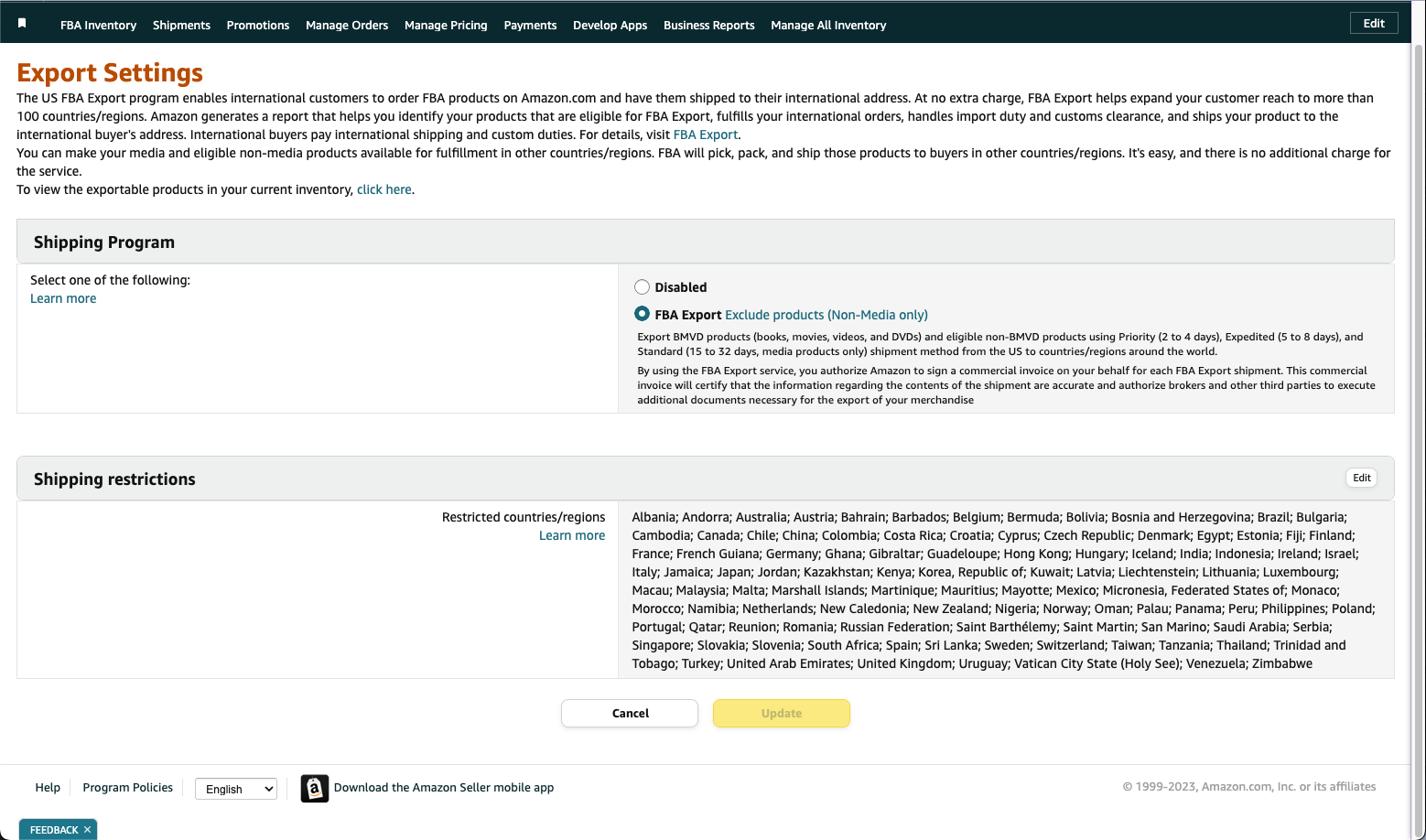Select the Disabled radio option
1426x840 pixels.
(642, 287)
